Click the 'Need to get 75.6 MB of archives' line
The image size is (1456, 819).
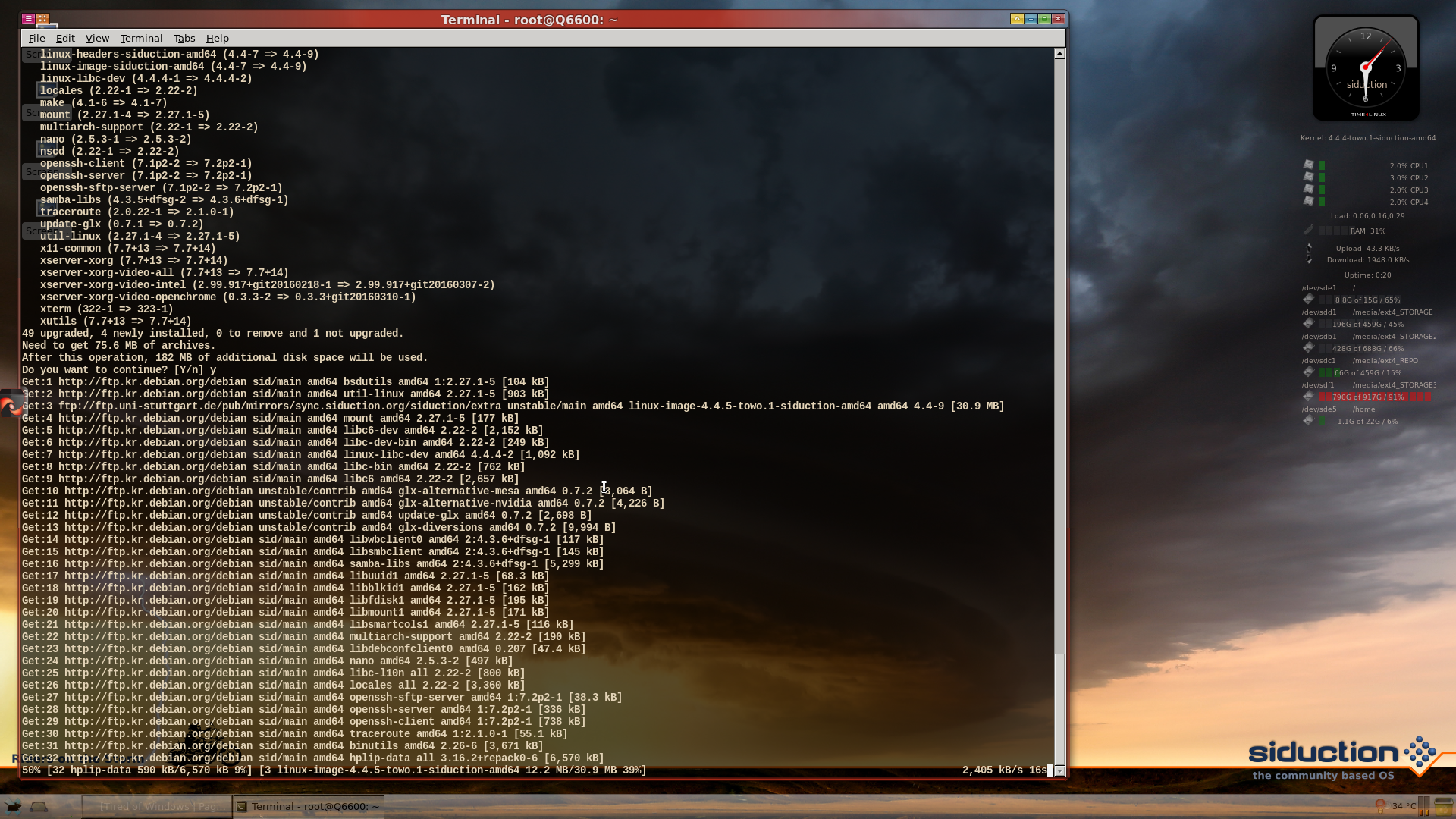pyautogui.click(x=119, y=346)
